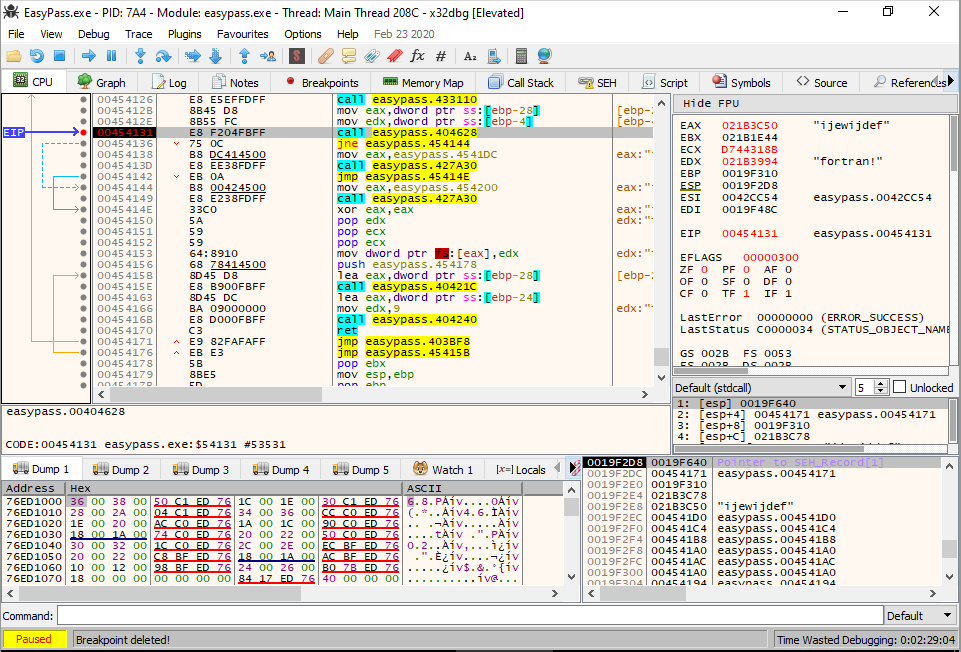961x652 pixels.
Task: Open the File menu
Action: pos(16,34)
